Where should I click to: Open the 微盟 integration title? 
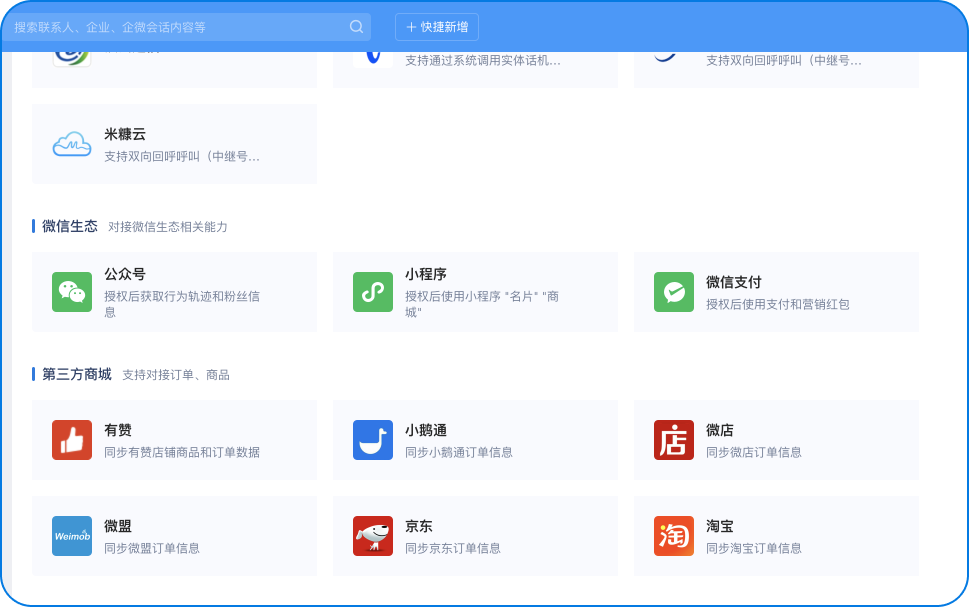[x=118, y=526]
